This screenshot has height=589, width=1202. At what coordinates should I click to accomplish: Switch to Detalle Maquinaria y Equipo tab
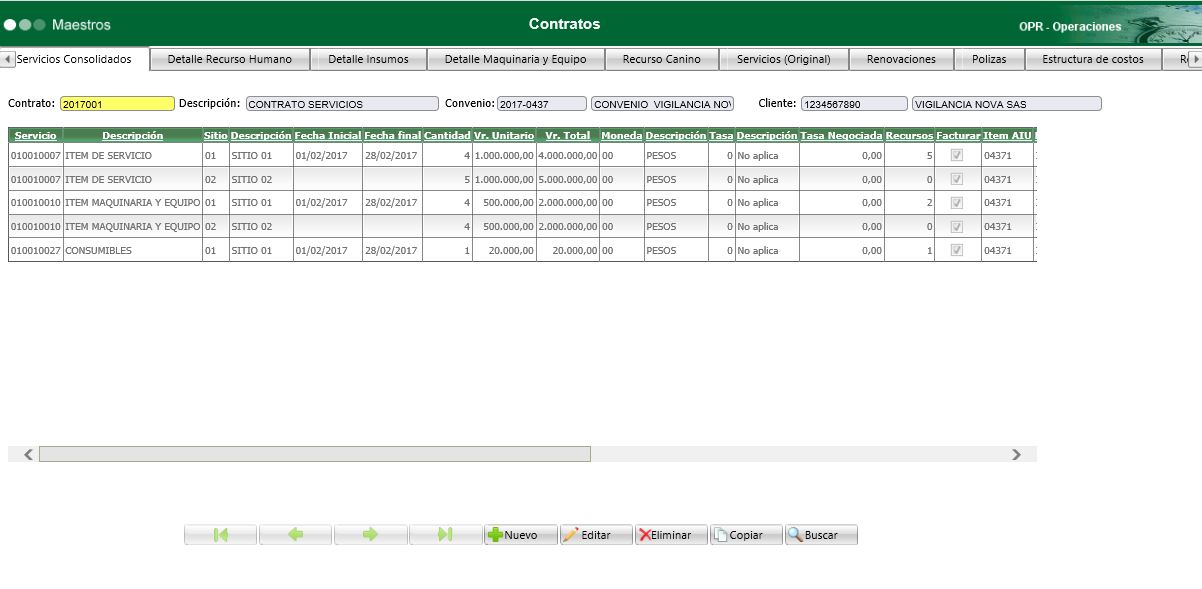516,59
